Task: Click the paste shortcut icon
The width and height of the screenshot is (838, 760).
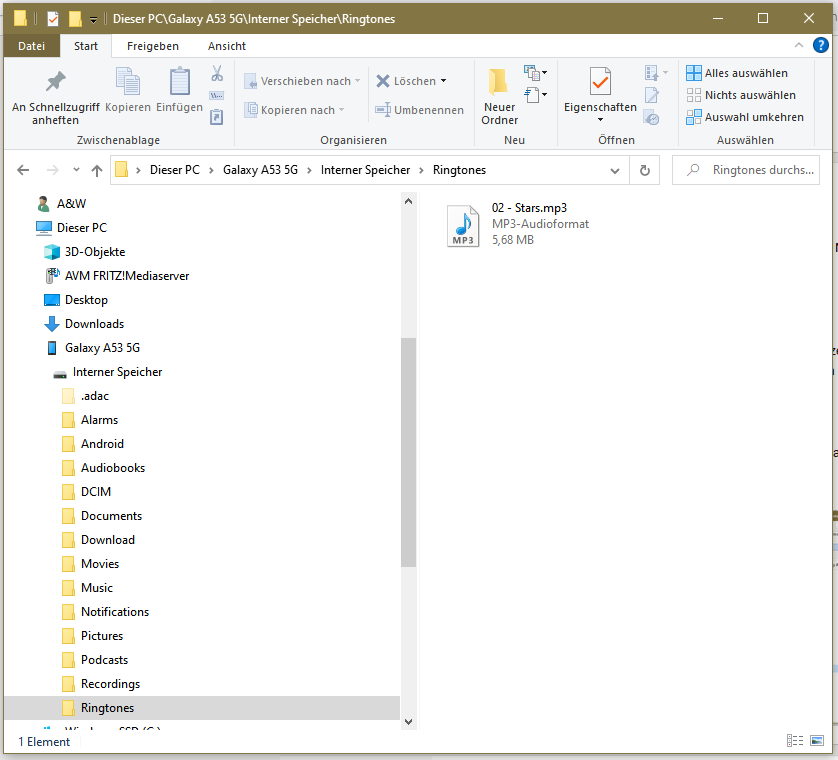Action: coord(216,117)
